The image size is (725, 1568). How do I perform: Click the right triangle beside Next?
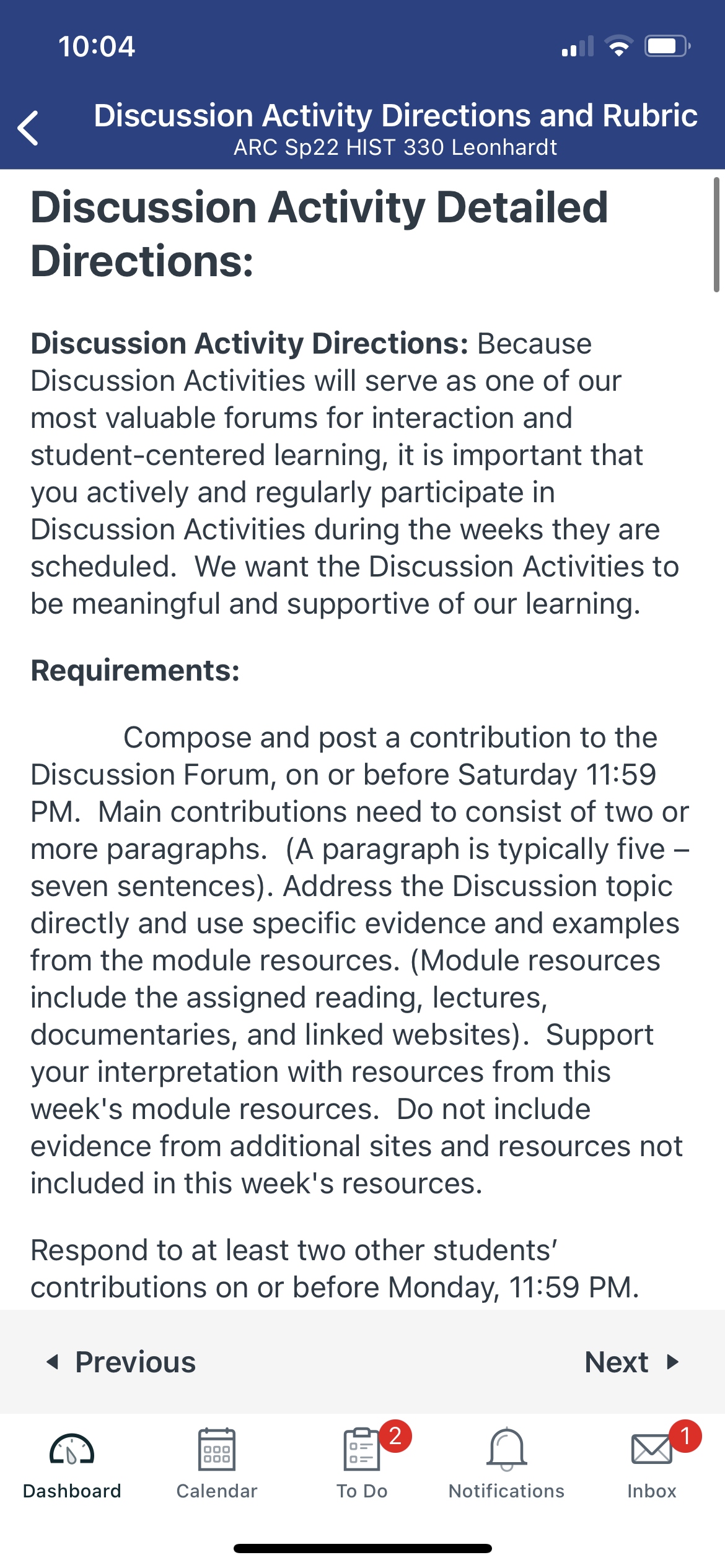point(673,1362)
